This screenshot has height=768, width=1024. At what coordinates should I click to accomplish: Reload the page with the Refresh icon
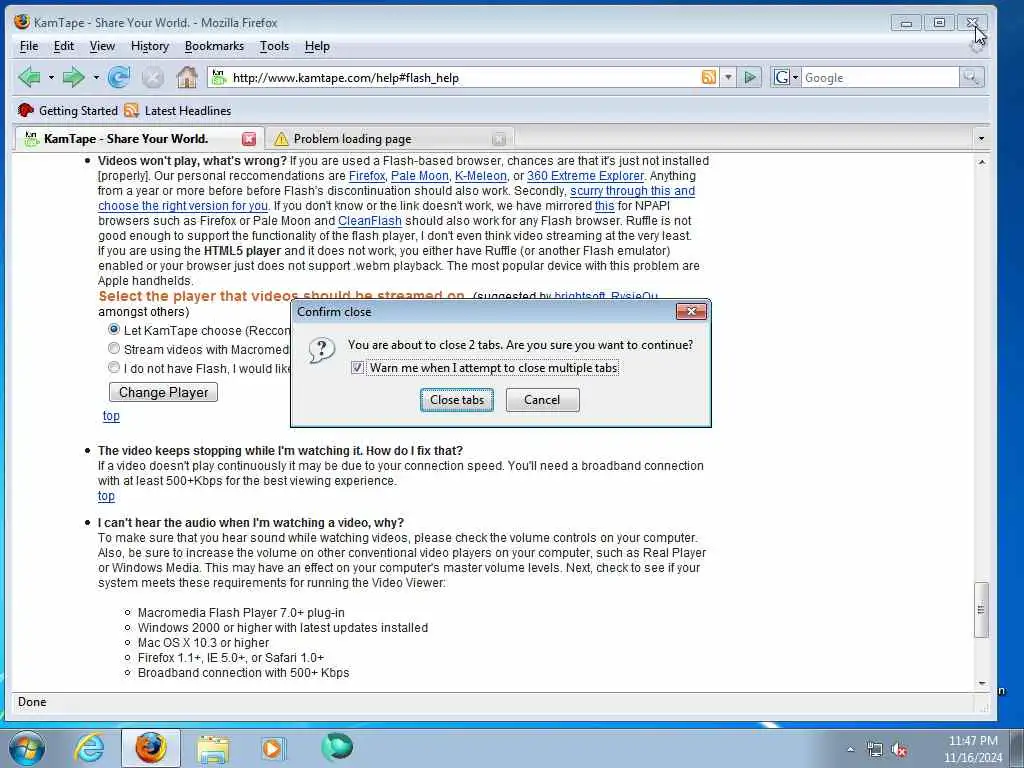click(x=118, y=78)
